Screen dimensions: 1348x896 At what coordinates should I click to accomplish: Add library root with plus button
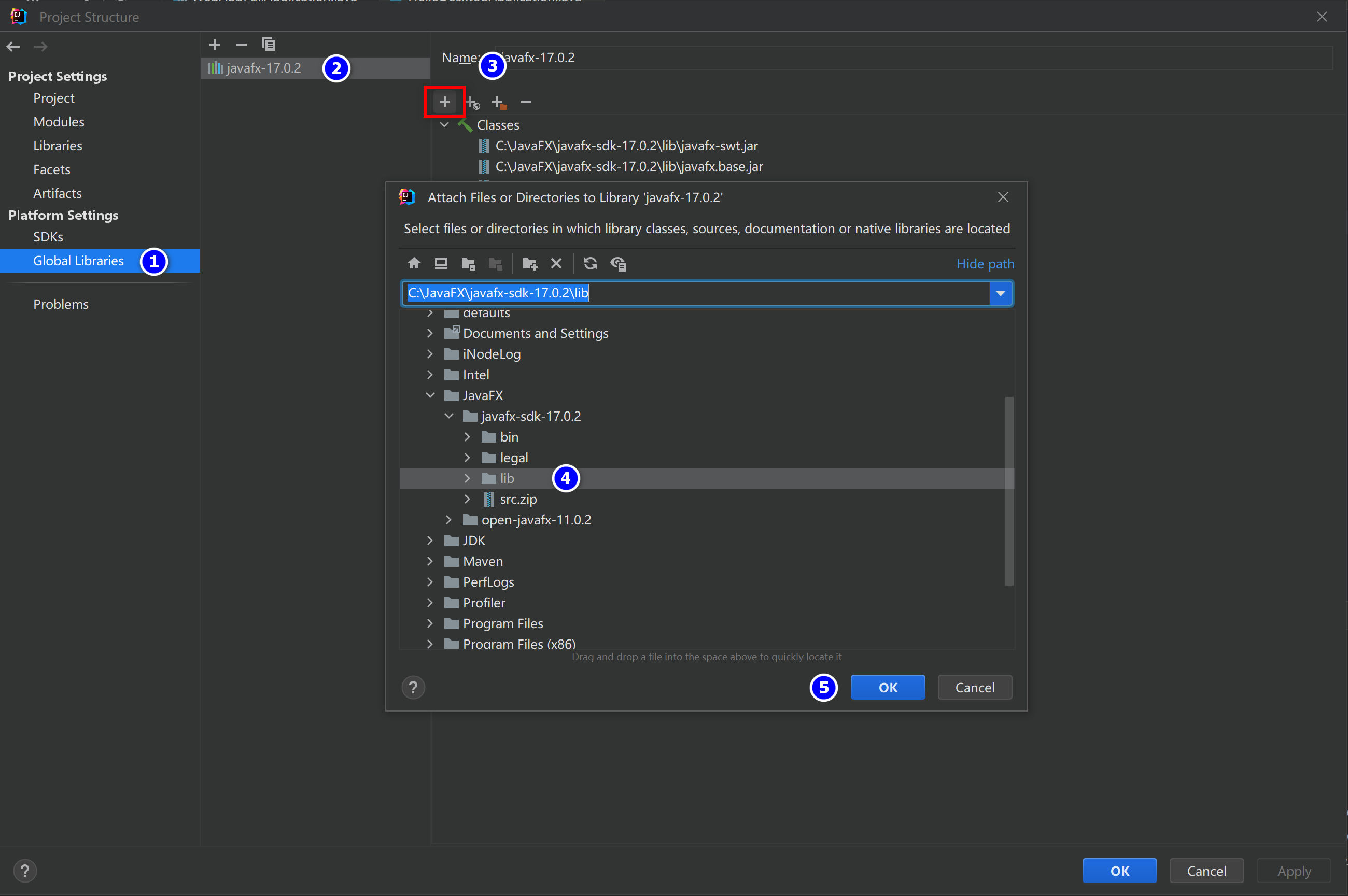444,102
